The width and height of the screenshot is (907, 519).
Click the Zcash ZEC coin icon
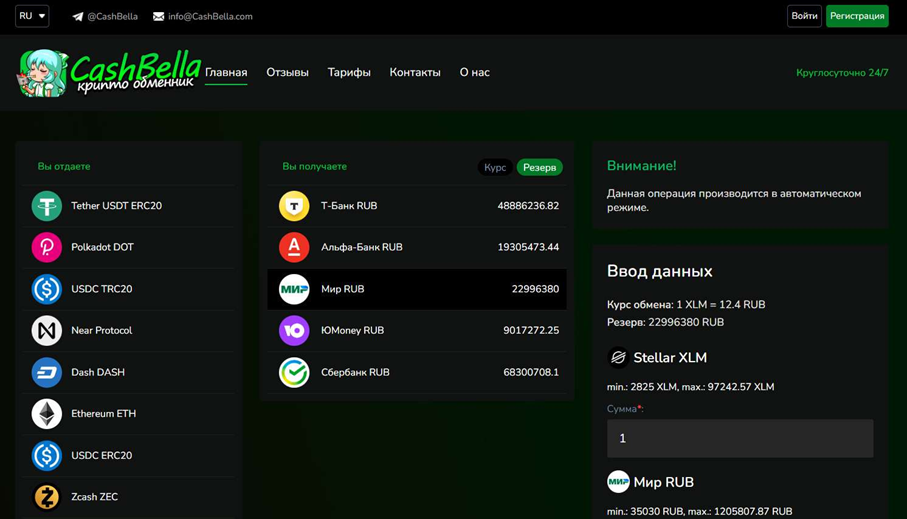point(46,496)
